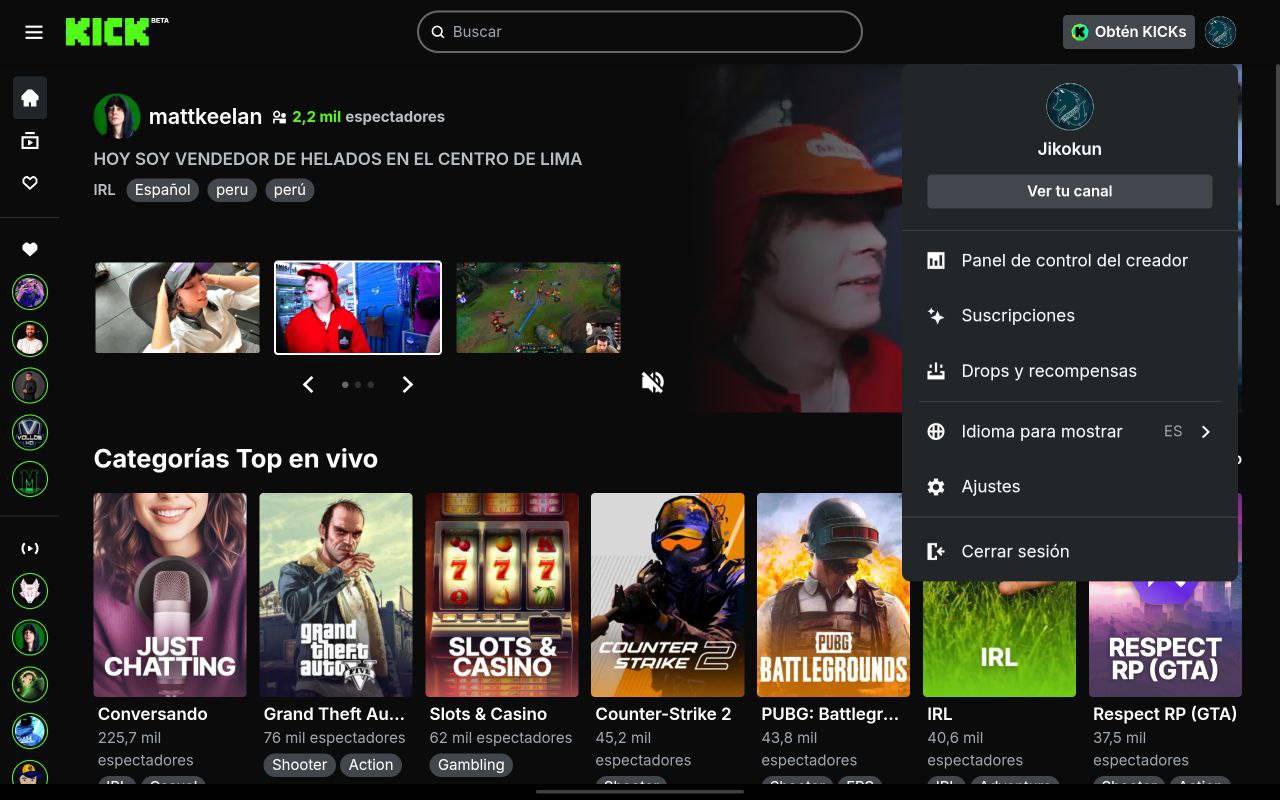Unmute the featured stream audio
Image resolution: width=1280 pixels, height=800 pixels.
[653, 382]
